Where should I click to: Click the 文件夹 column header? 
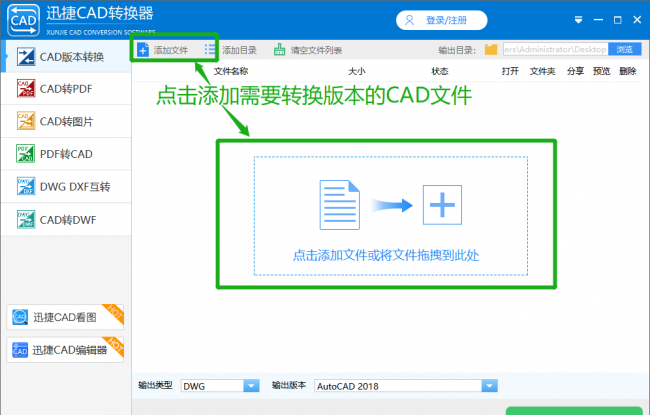click(x=542, y=71)
